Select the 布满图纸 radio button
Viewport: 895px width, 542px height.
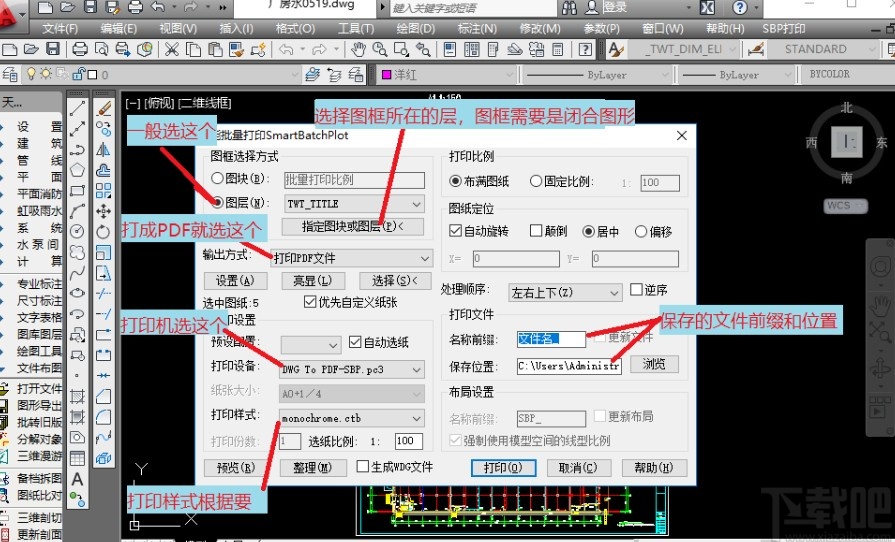455,181
